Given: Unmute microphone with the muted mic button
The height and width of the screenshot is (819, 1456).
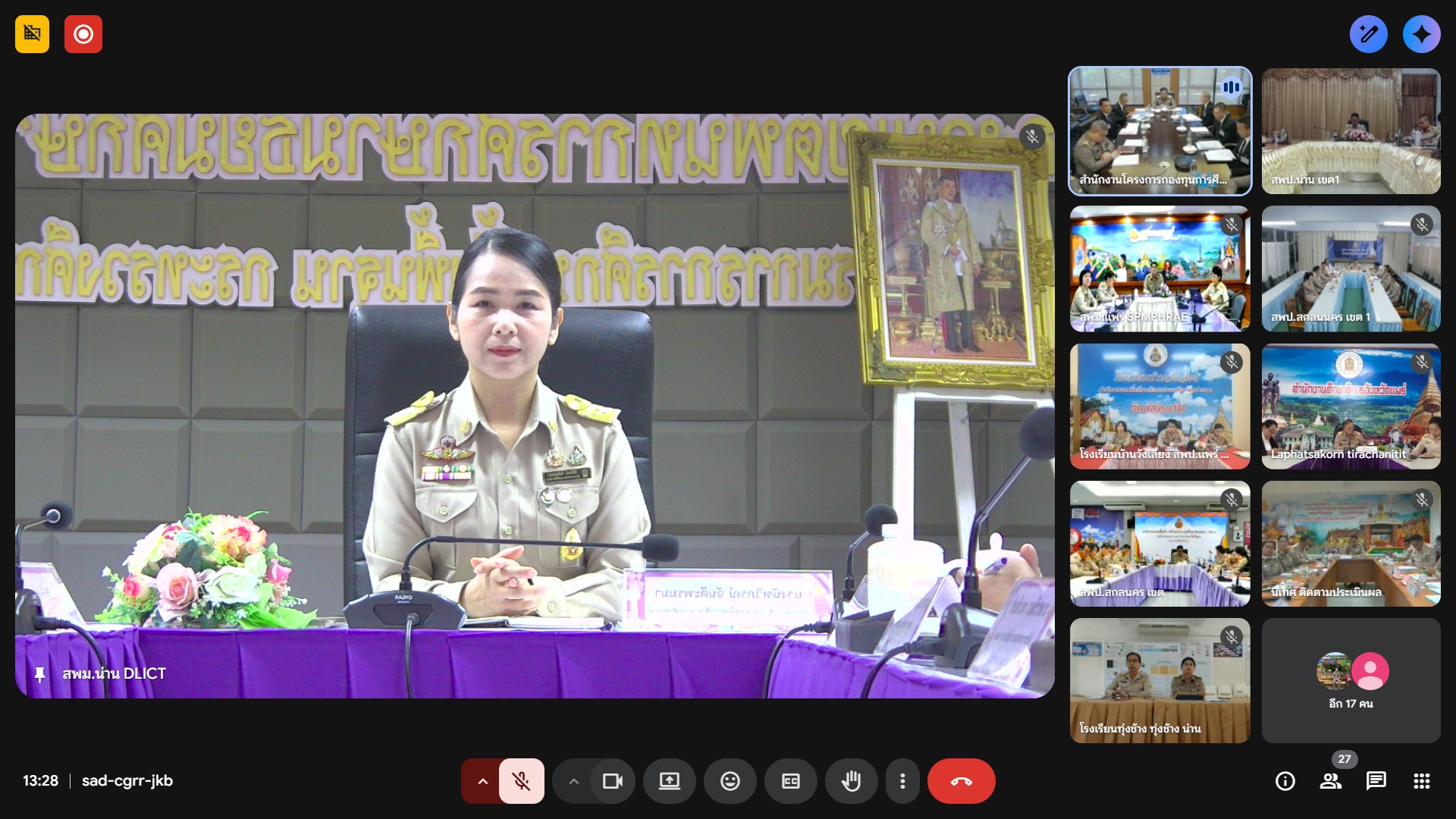Looking at the screenshot, I should point(521,781).
